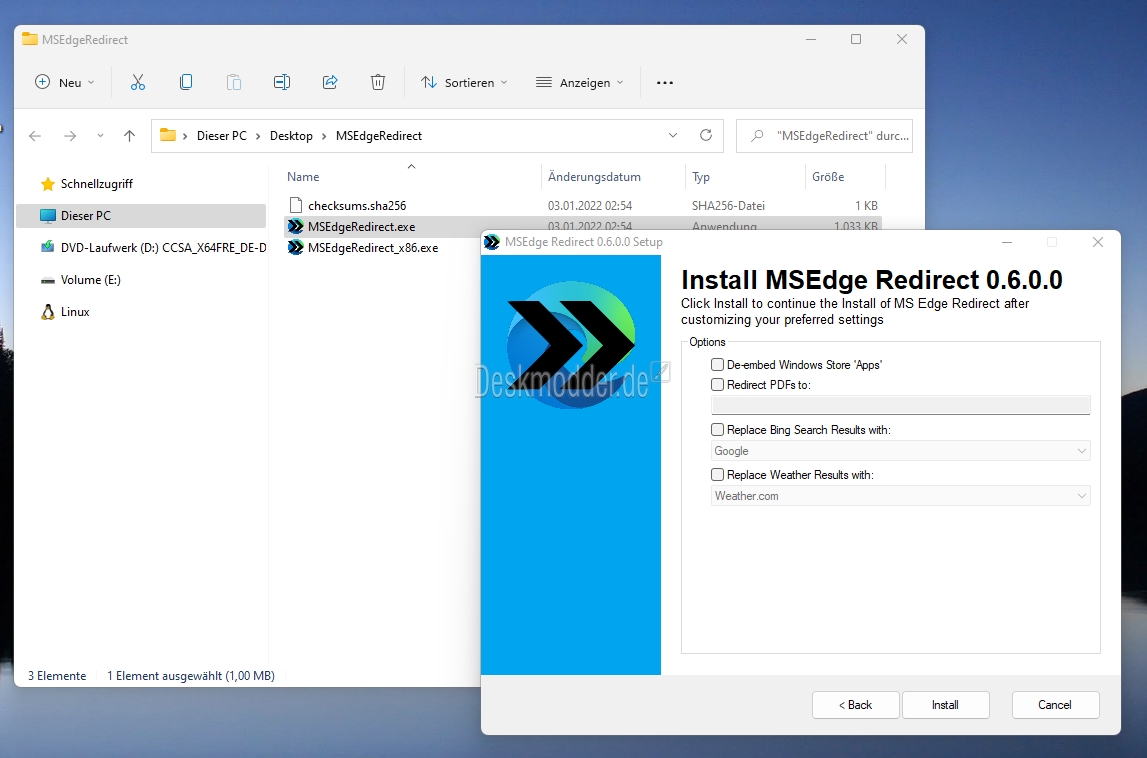The height and width of the screenshot is (758, 1147).
Task: Select the MSEdgeRedirect.exe file name
Action: coord(361,227)
